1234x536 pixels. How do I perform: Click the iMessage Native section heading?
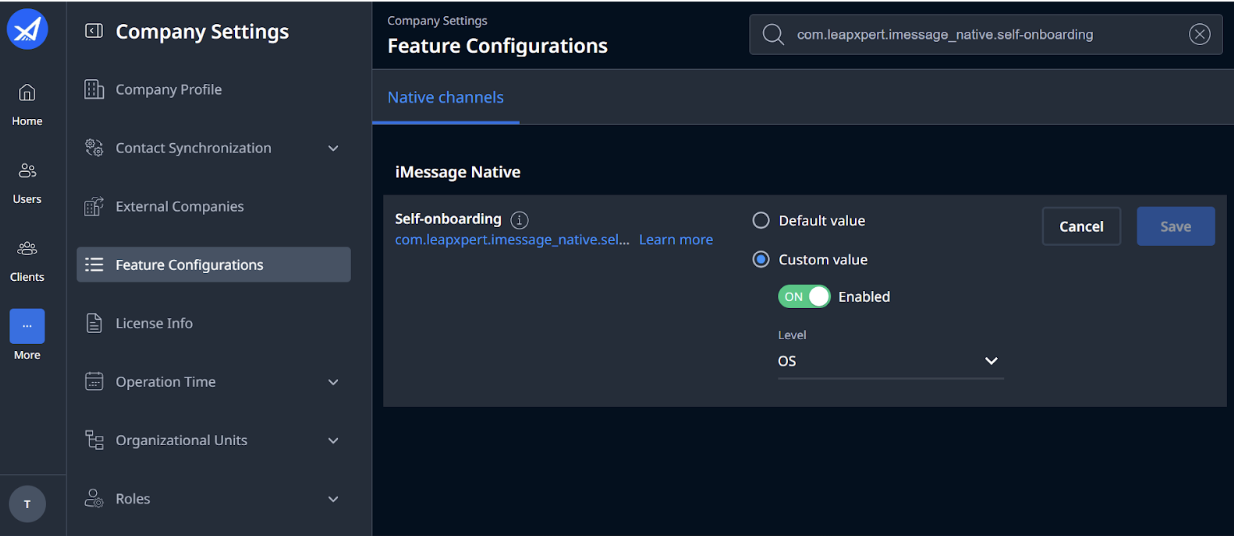(458, 172)
